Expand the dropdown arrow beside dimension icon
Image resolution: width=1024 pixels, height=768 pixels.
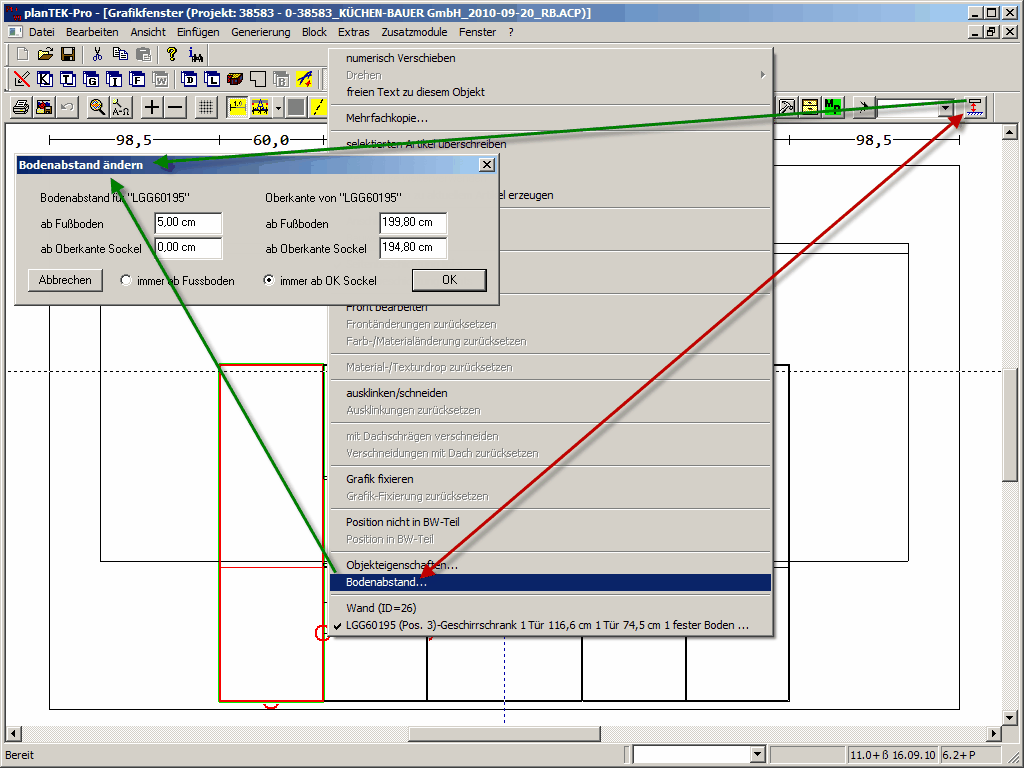pyautogui.click(x=278, y=107)
